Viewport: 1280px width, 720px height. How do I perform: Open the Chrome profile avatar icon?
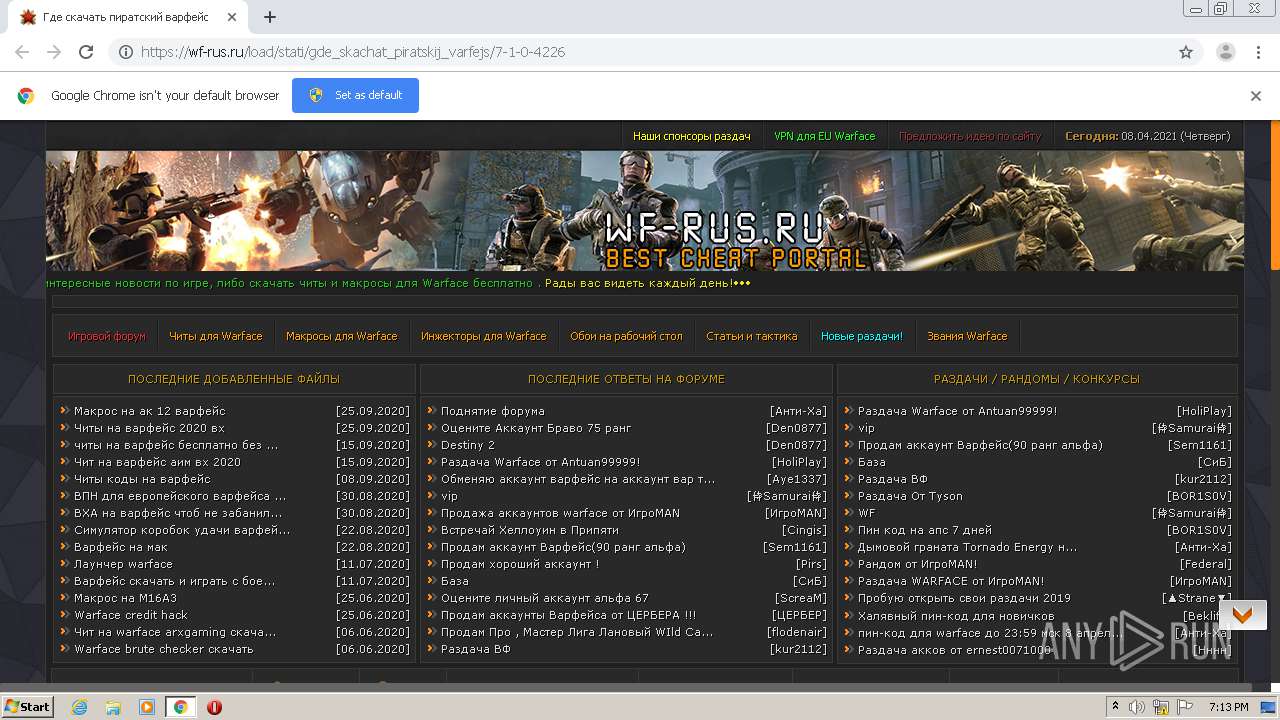[x=1225, y=52]
